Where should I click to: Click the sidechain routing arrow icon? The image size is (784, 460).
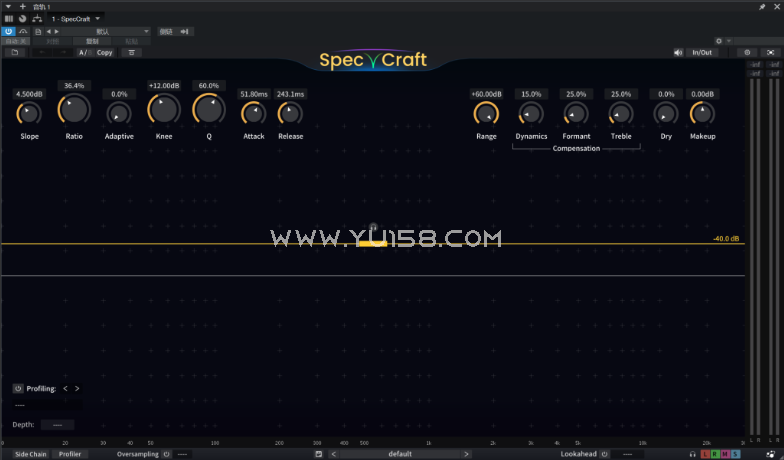click(184, 32)
